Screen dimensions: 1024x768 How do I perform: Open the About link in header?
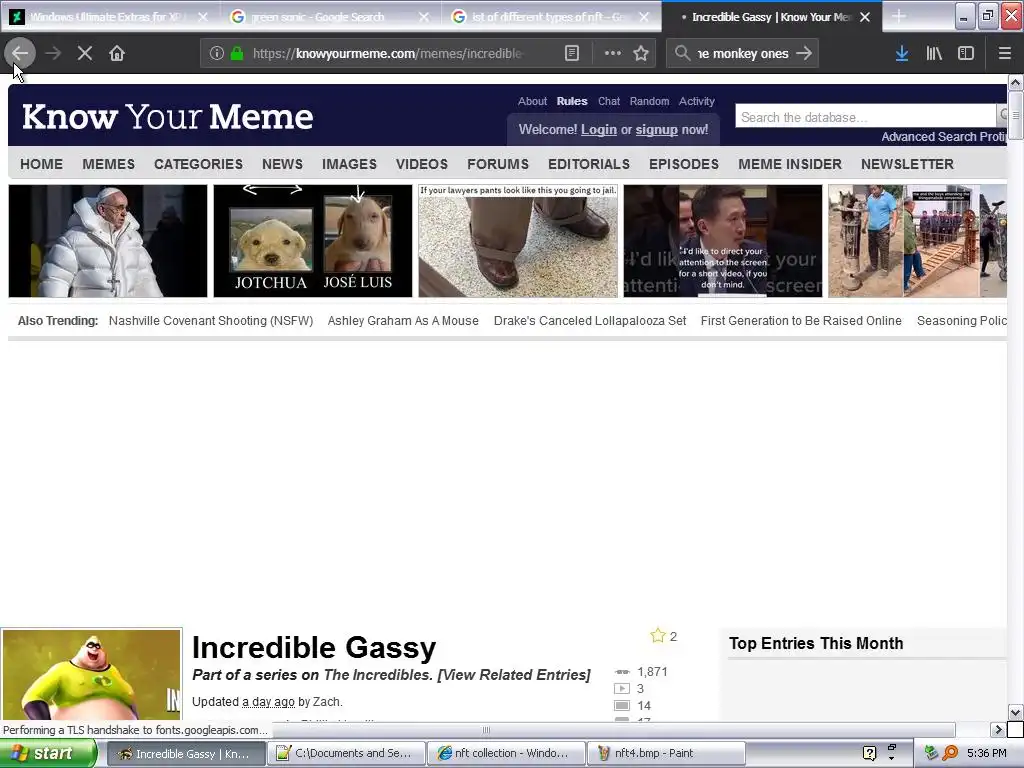(532, 101)
